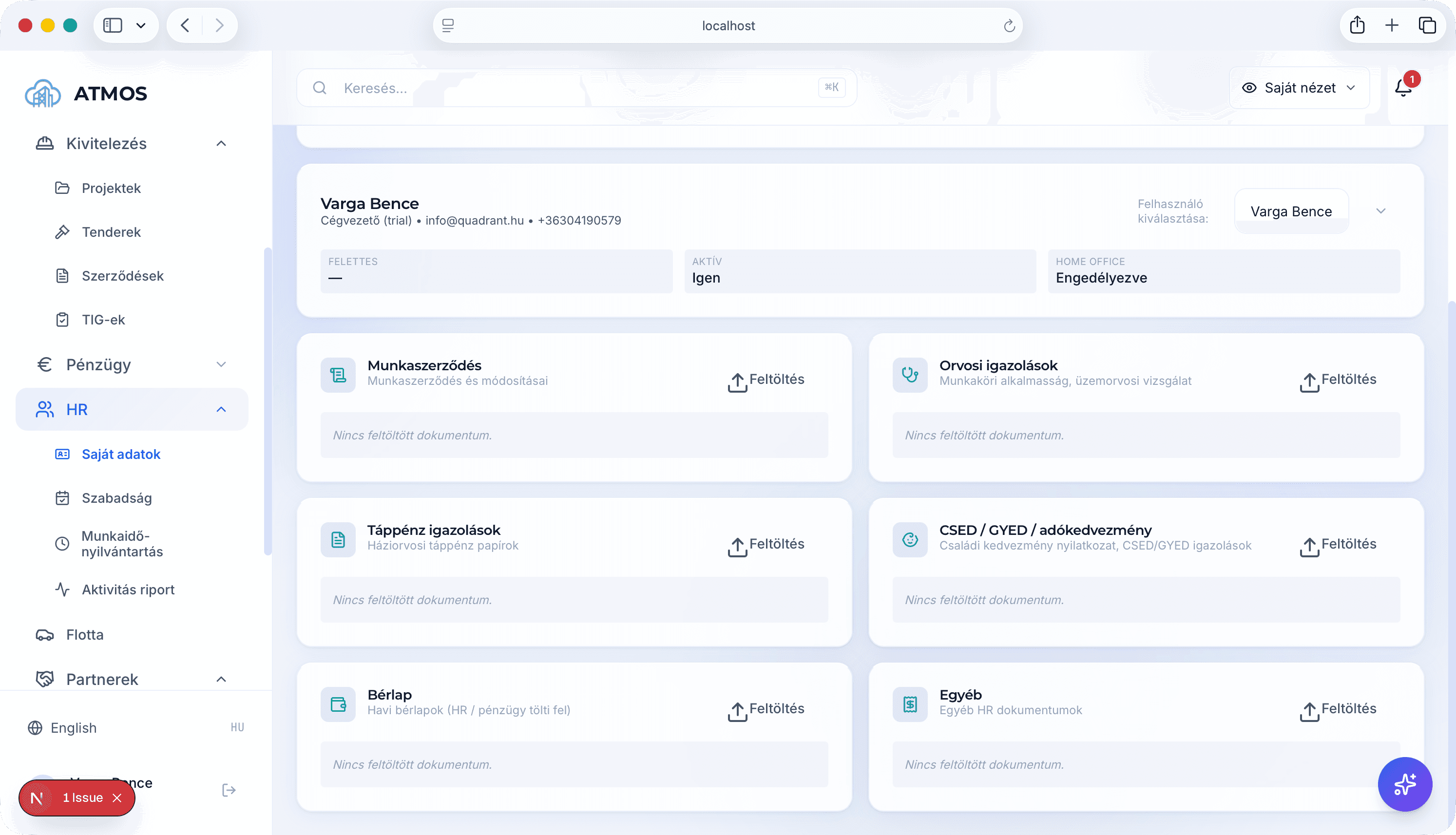Image resolution: width=1456 pixels, height=835 pixels.
Task: Open the AI assistant sparkle button
Action: point(1405,784)
